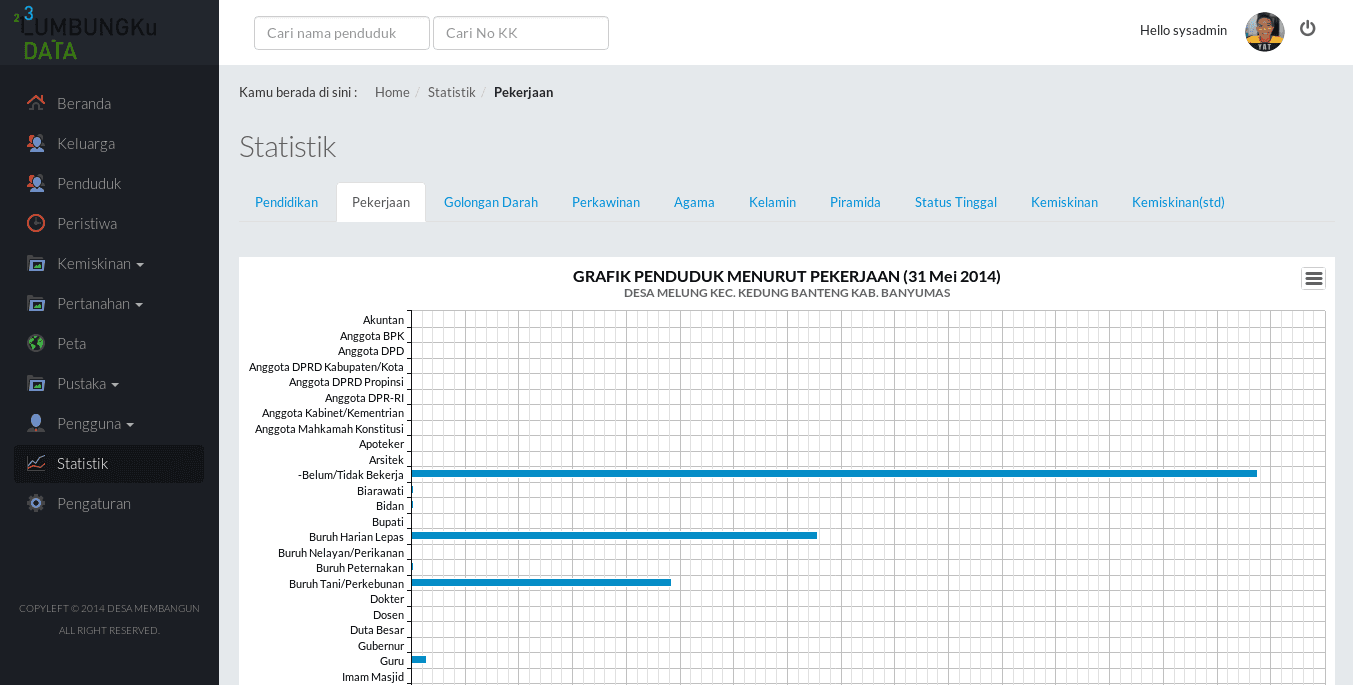The image size is (1353, 685).
Task: Open Peta via the globe icon
Action: (x=36, y=343)
